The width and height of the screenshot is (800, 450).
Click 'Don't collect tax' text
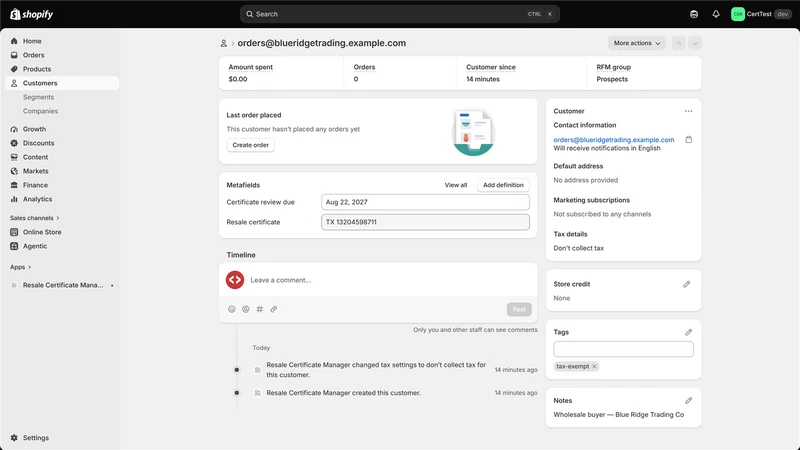[x=579, y=248]
